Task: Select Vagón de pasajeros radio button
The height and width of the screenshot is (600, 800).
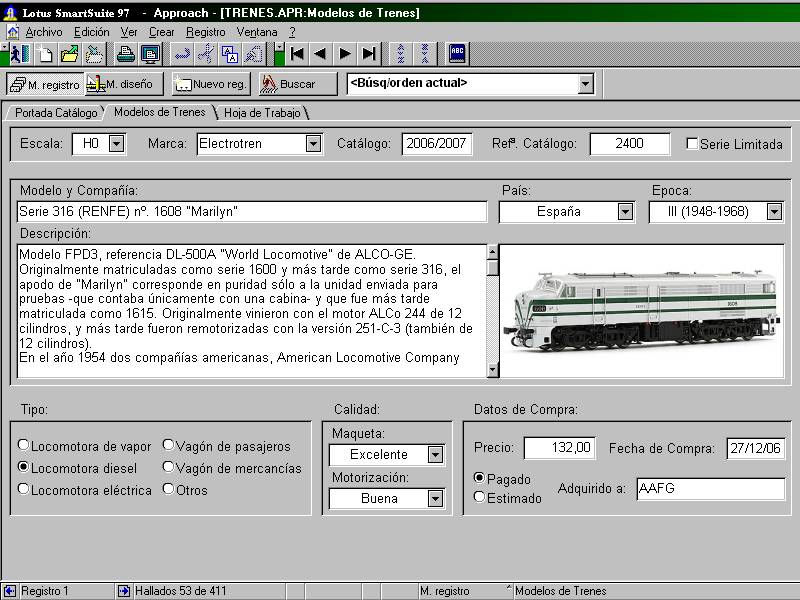Action: click(x=168, y=445)
